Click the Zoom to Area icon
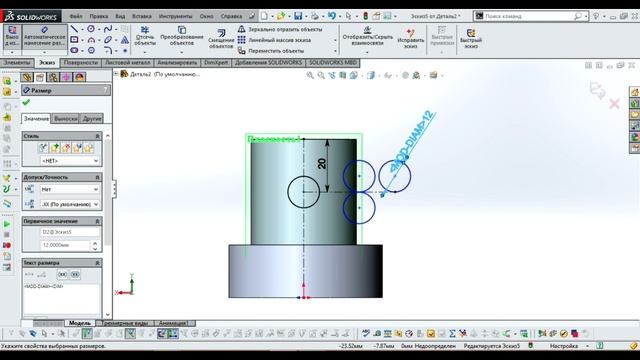The image size is (640, 360). tap(321, 75)
